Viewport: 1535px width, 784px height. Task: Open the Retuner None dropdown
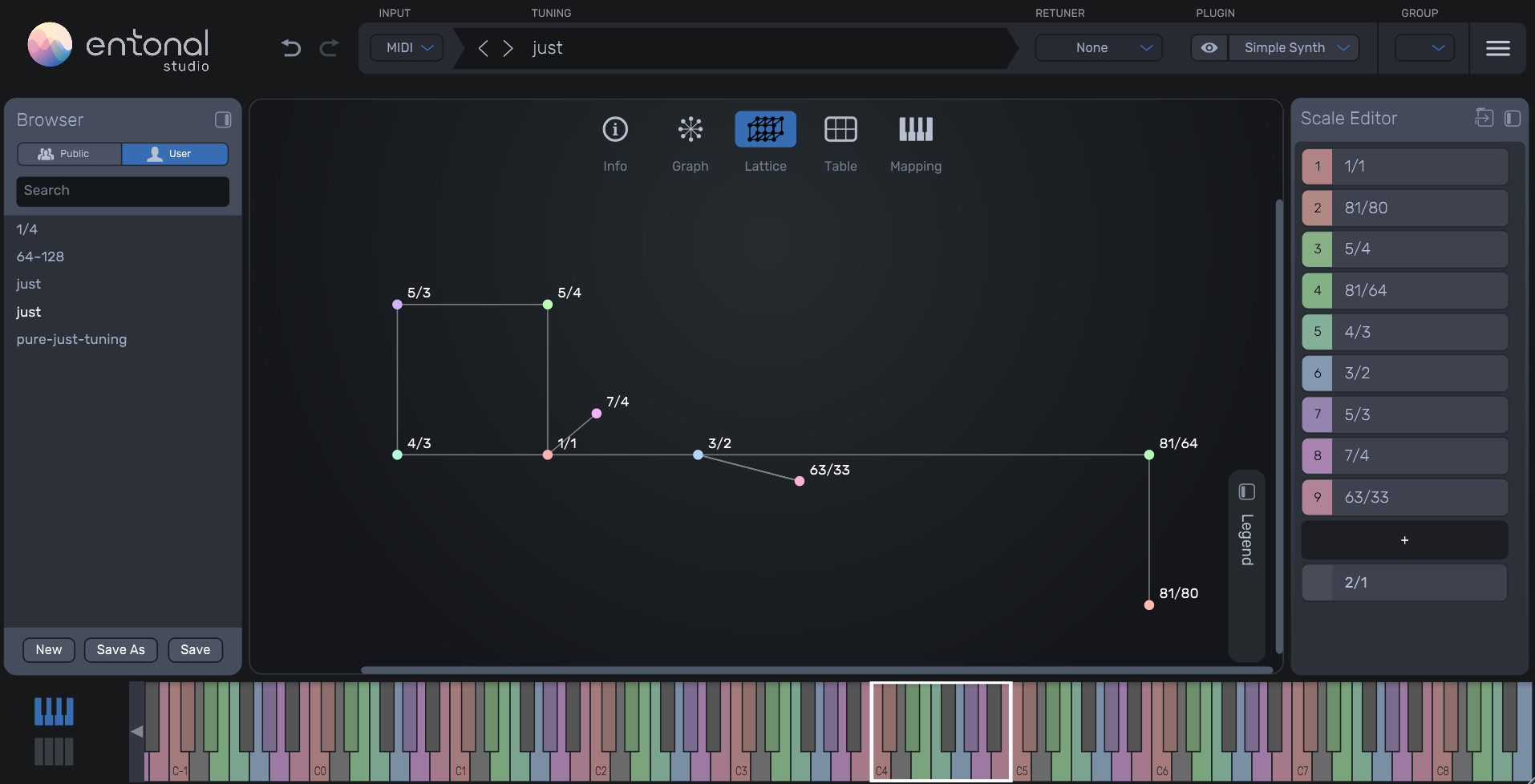(1097, 48)
